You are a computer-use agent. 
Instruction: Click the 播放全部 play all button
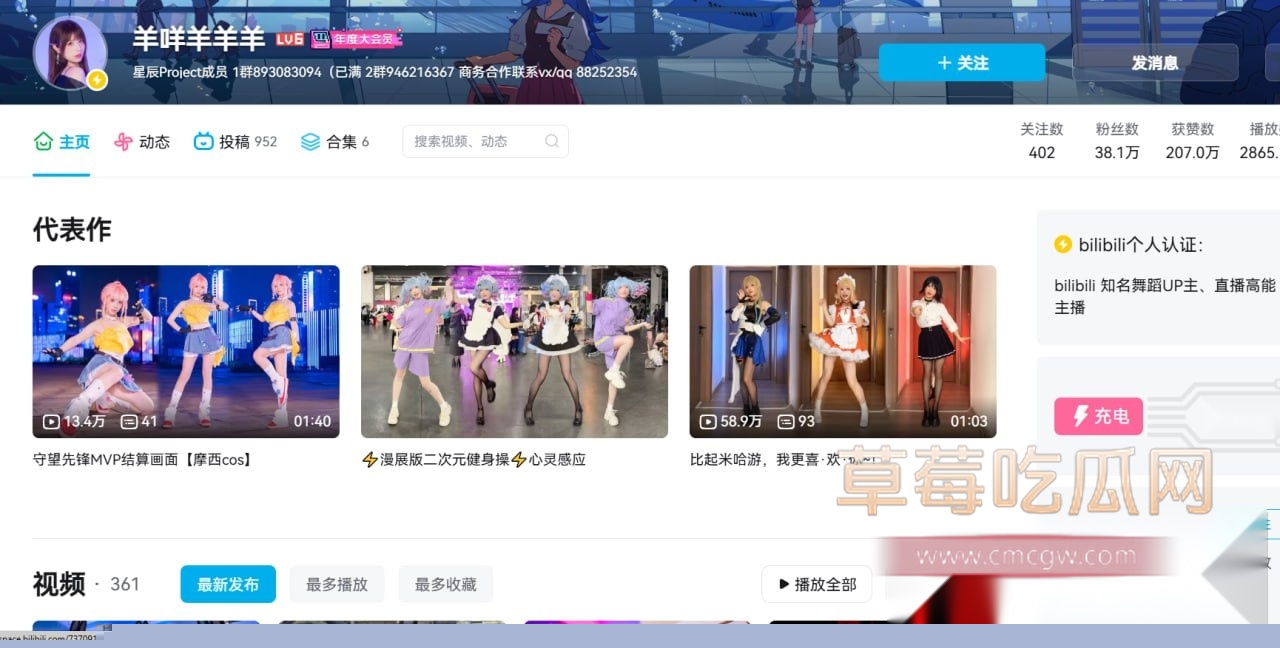point(816,584)
